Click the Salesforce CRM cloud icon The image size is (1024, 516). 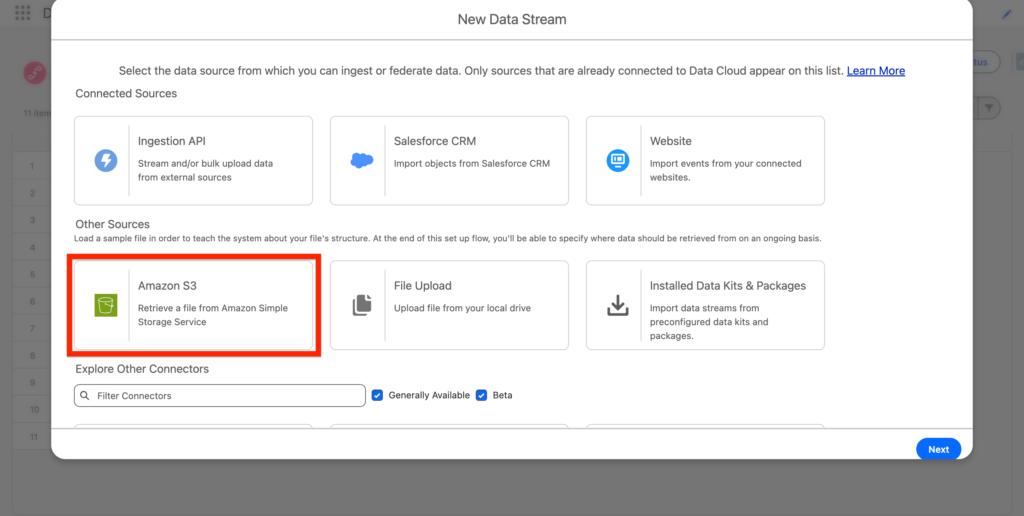[361, 160]
